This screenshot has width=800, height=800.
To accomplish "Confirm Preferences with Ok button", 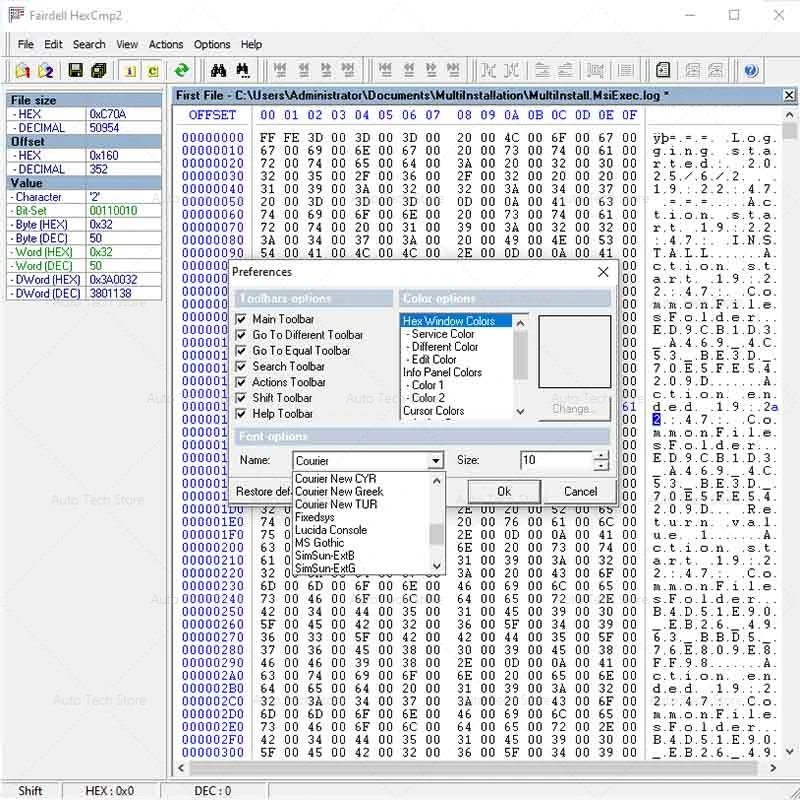I will pos(504,491).
